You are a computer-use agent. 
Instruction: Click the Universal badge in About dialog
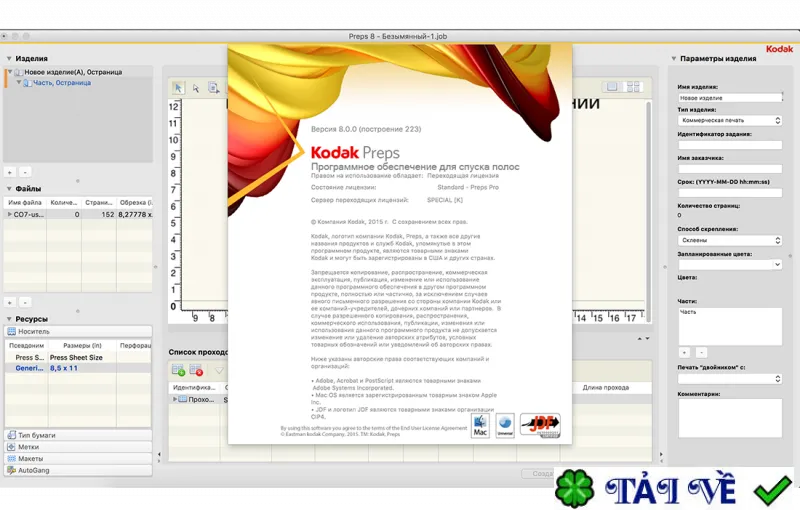pos(505,425)
